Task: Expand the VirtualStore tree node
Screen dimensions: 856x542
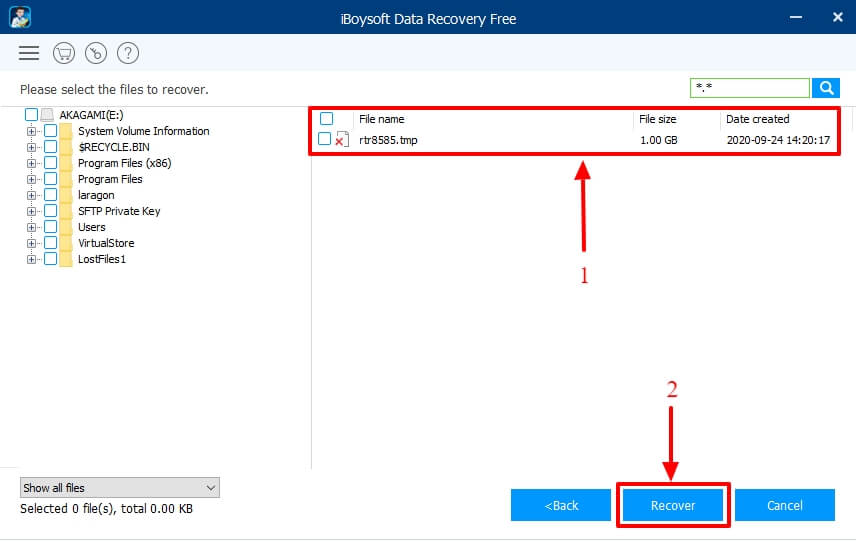Action: pos(32,243)
